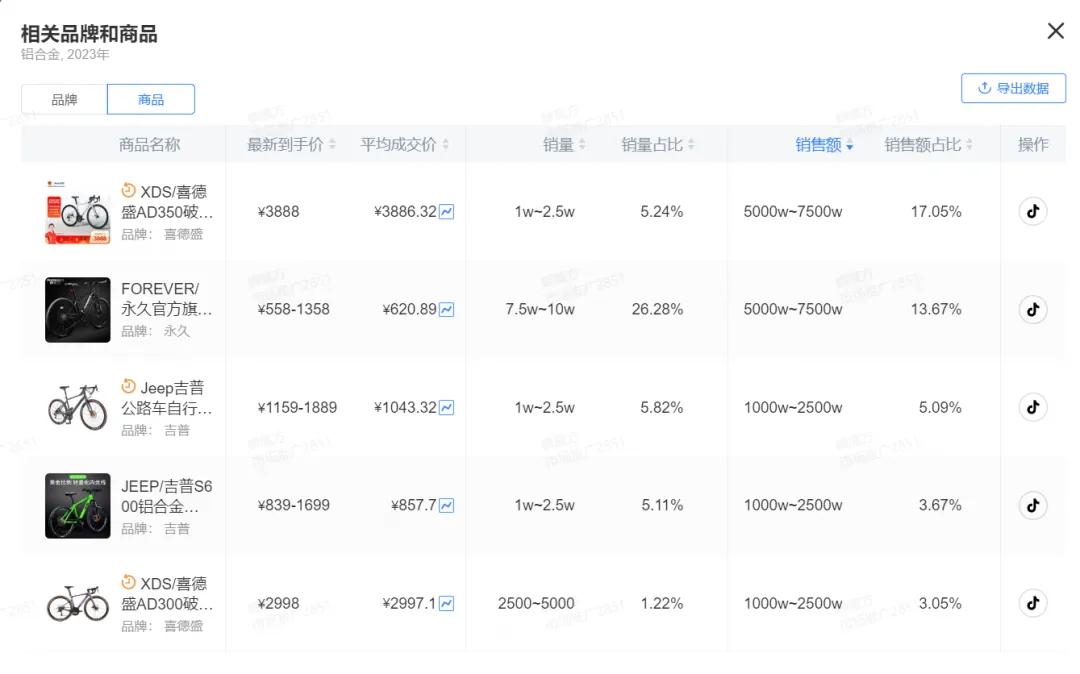Open price trend chart icon beside ¥3886.32
The image size is (1080, 674).
click(x=447, y=212)
